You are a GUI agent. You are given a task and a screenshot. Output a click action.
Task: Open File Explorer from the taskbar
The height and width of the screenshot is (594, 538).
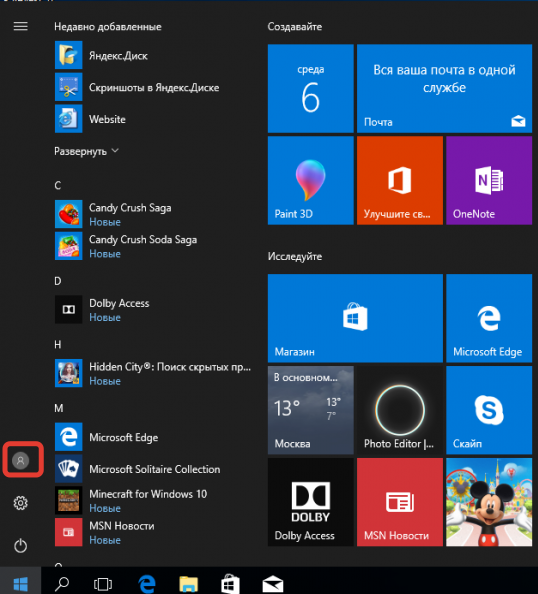click(188, 584)
